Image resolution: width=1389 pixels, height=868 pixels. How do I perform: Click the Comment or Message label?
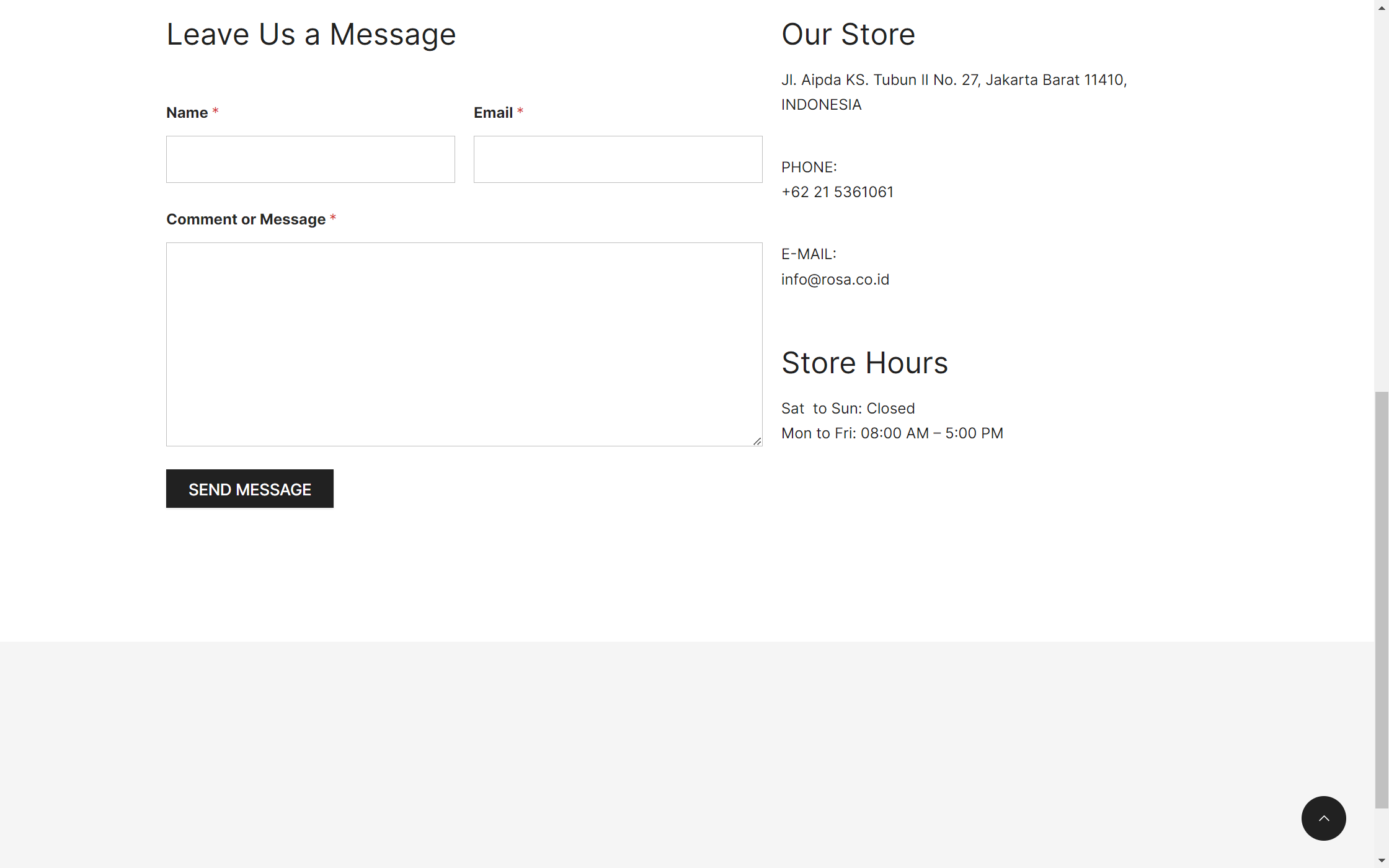click(x=246, y=219)
